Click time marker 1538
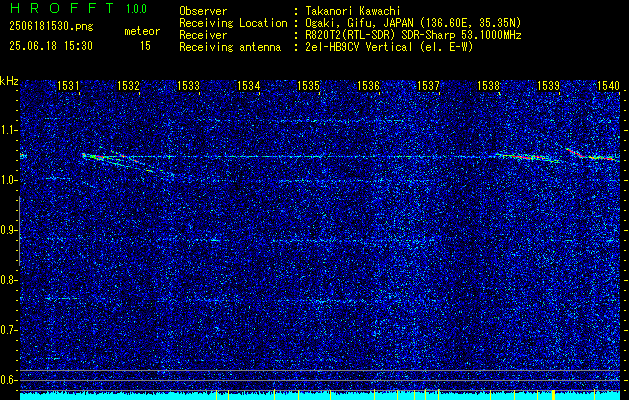This screenshot has width=629, height=400. click(x=488, y=86)
